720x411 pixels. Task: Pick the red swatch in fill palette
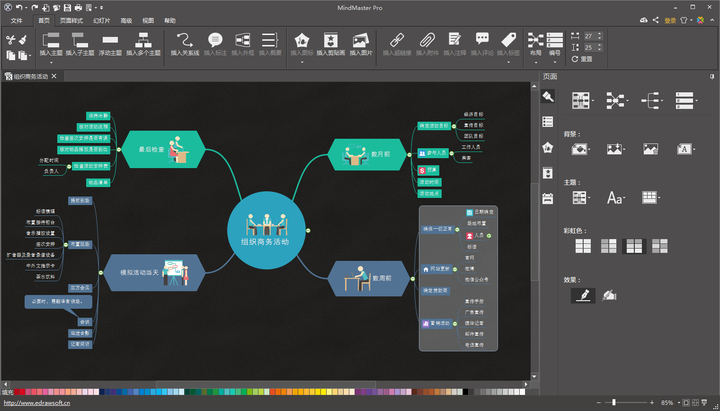[x=22, y=392]
